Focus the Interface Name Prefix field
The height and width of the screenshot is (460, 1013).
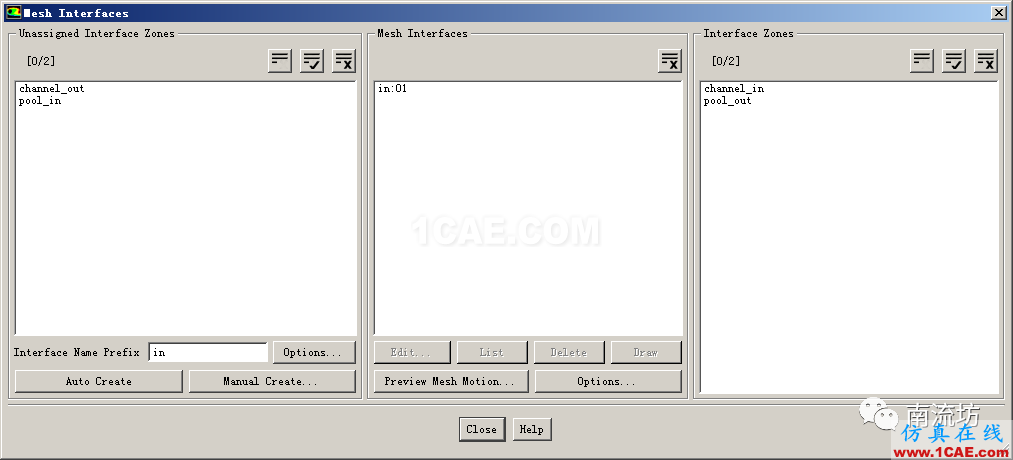click(208, 352)
